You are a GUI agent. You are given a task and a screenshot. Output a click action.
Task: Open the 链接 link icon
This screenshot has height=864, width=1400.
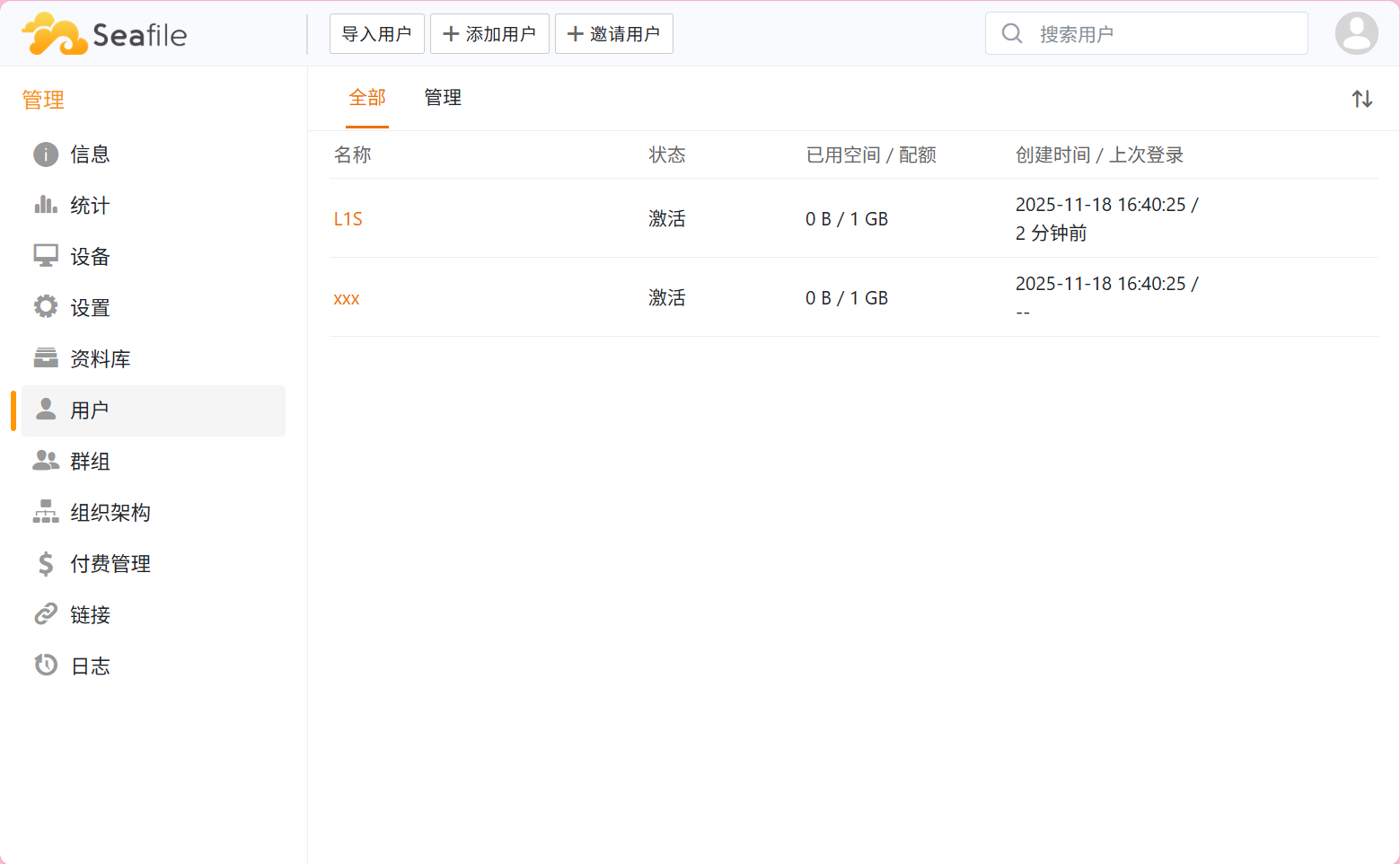[x=46, y=614]
